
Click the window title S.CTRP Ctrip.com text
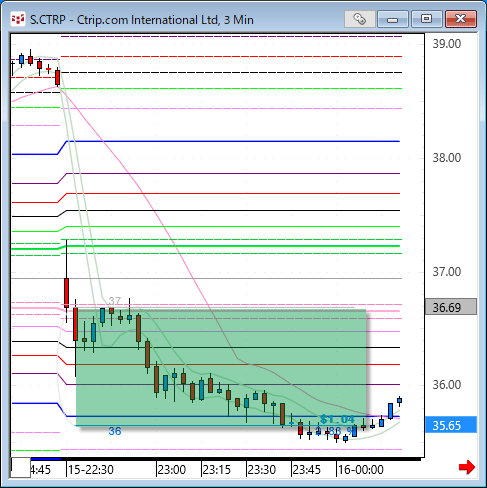[142, 20]
